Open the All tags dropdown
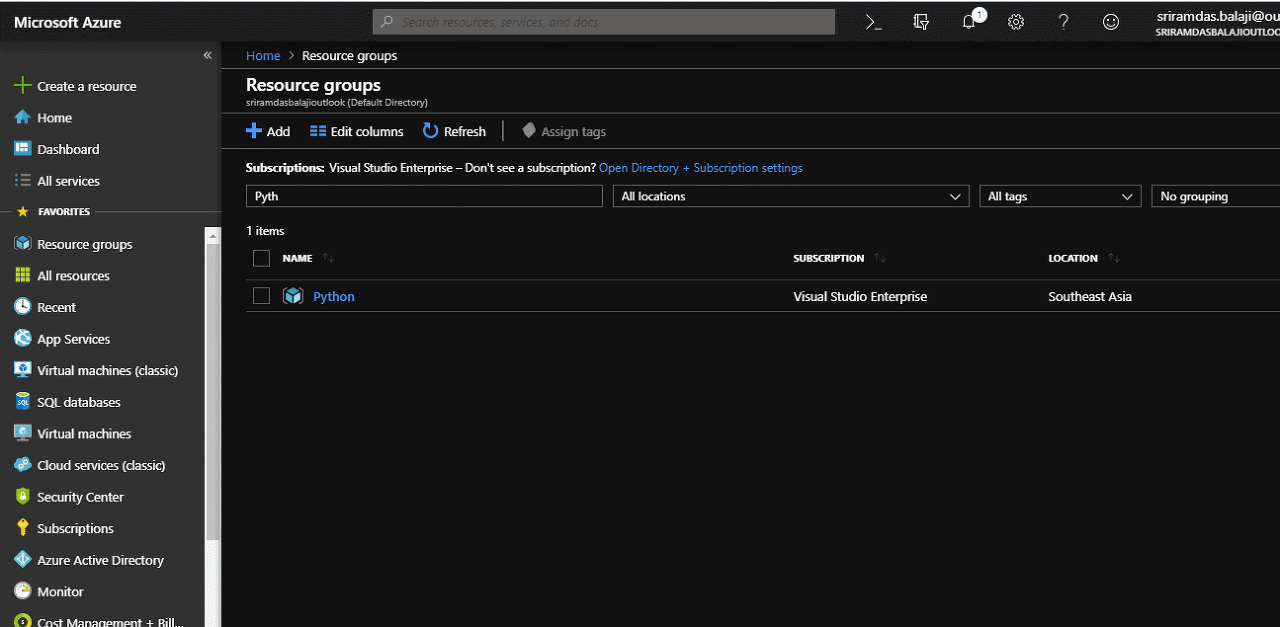Viewport: 1280px width, 627px height. pyautogui.click(x=1060, y=196)
